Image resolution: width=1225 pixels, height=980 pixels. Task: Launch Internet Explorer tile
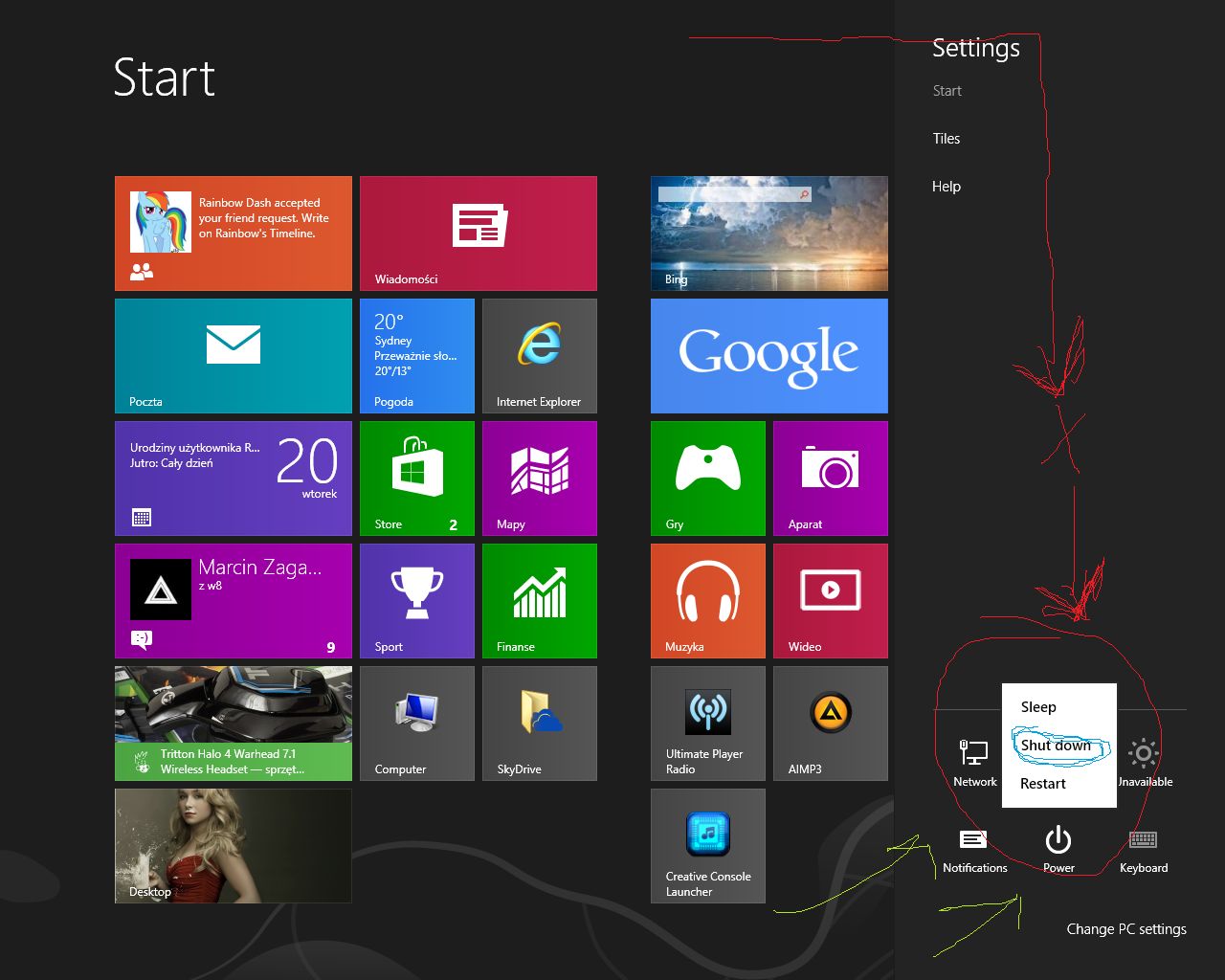pos(540,356)
